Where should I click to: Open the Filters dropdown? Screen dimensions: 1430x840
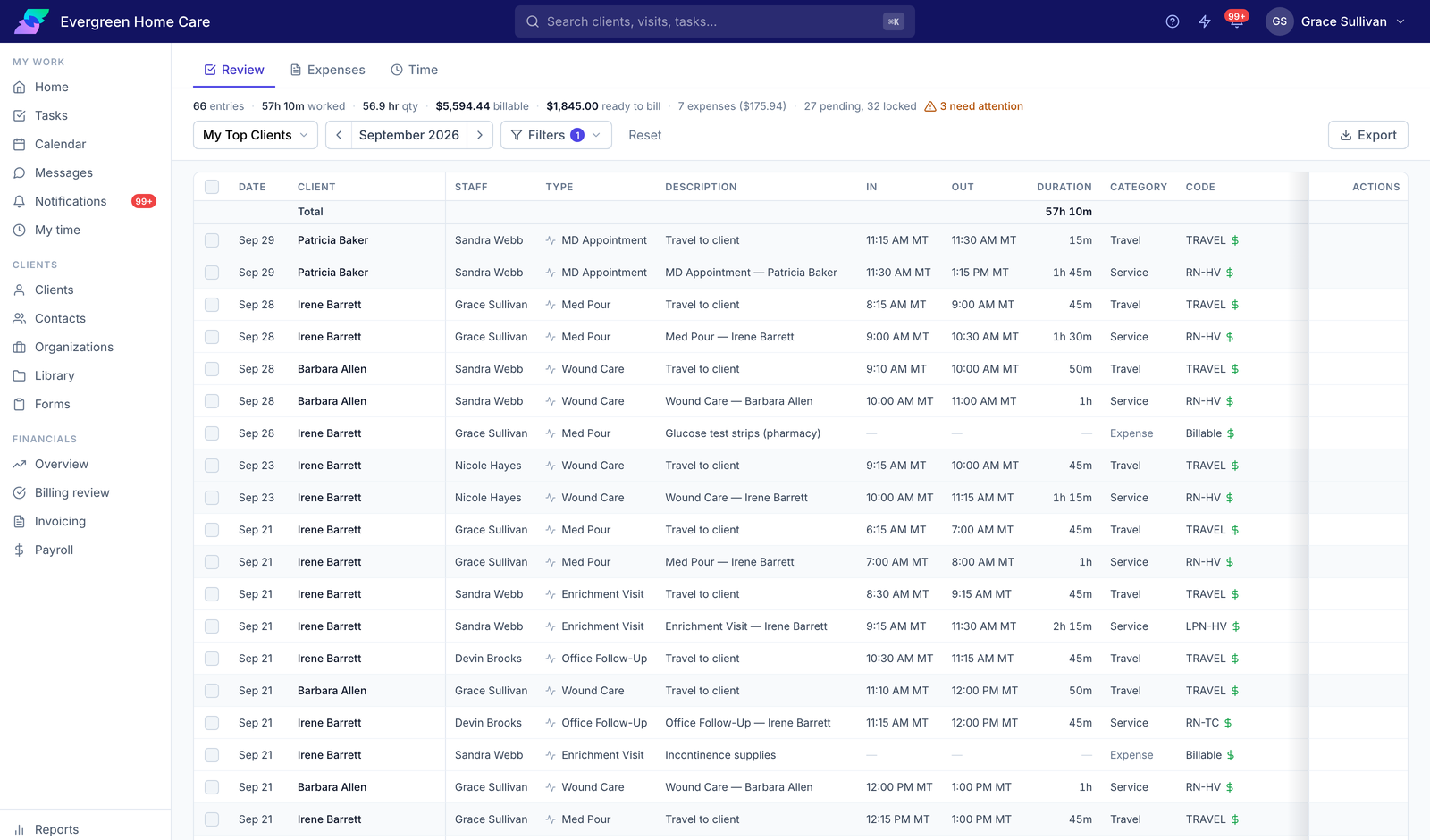pyautogui.click(x=556, y=135)
